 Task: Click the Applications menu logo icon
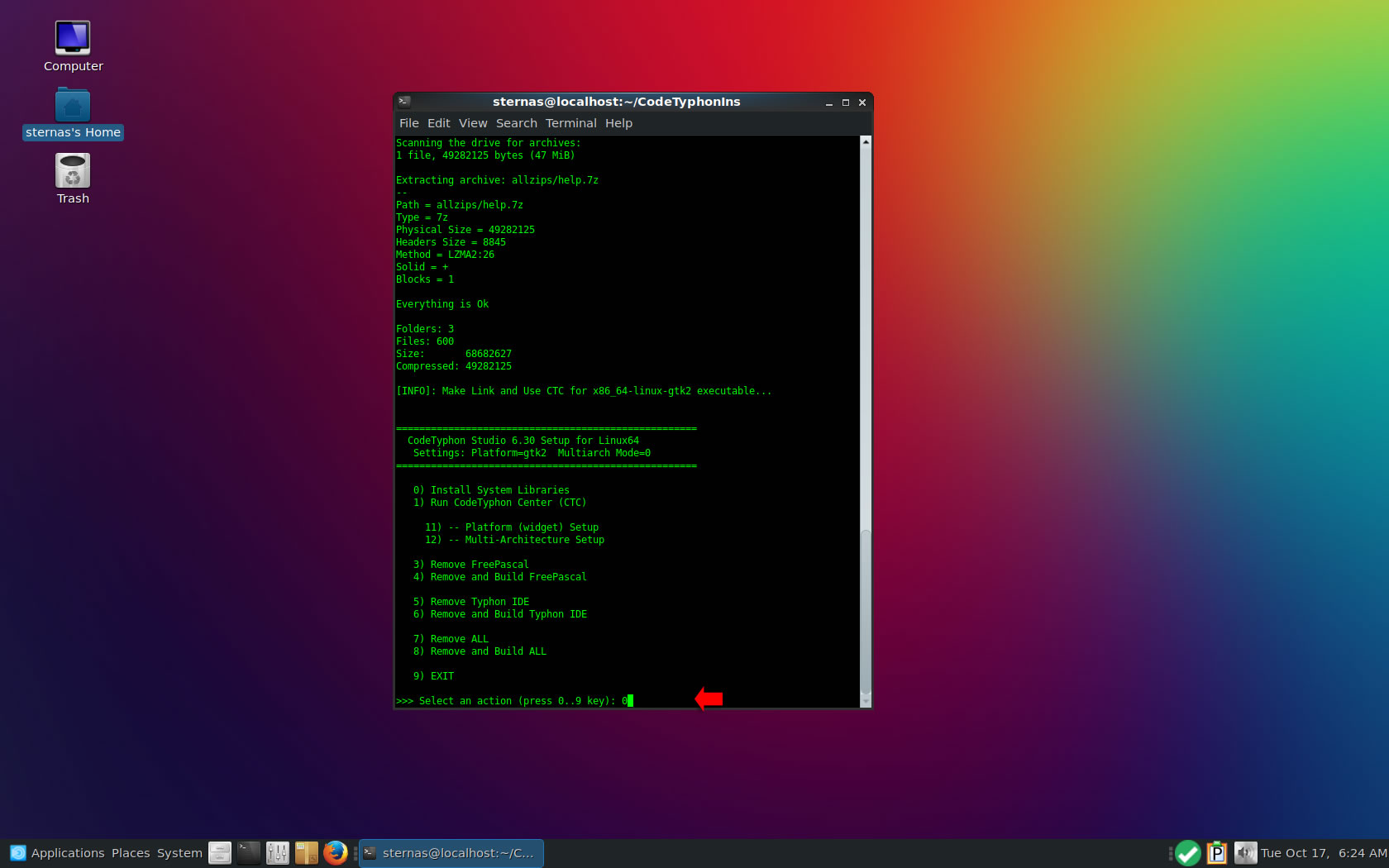click(17, 853)
